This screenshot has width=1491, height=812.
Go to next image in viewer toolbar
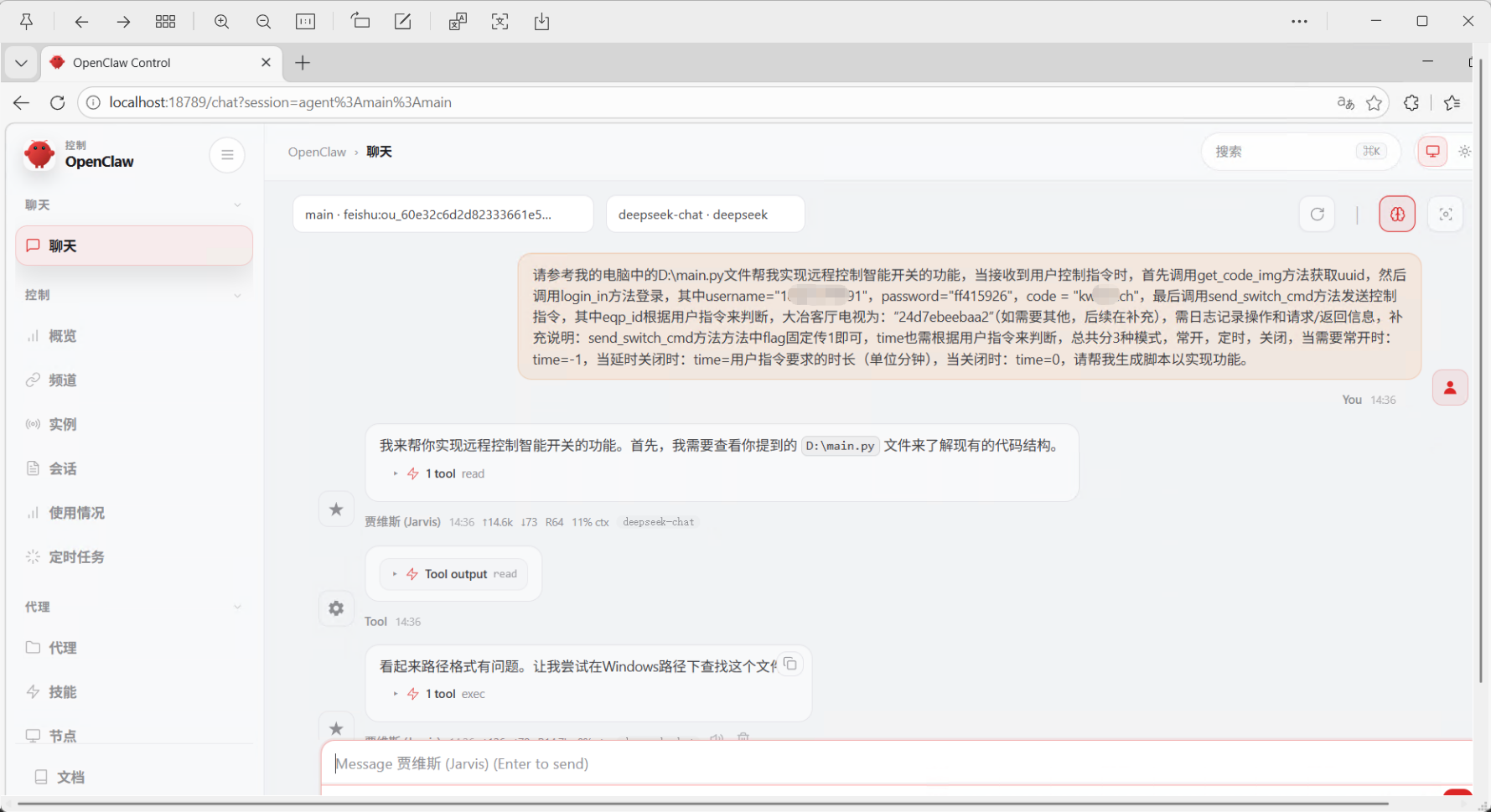pyautogui.click(x=123, y=22)
